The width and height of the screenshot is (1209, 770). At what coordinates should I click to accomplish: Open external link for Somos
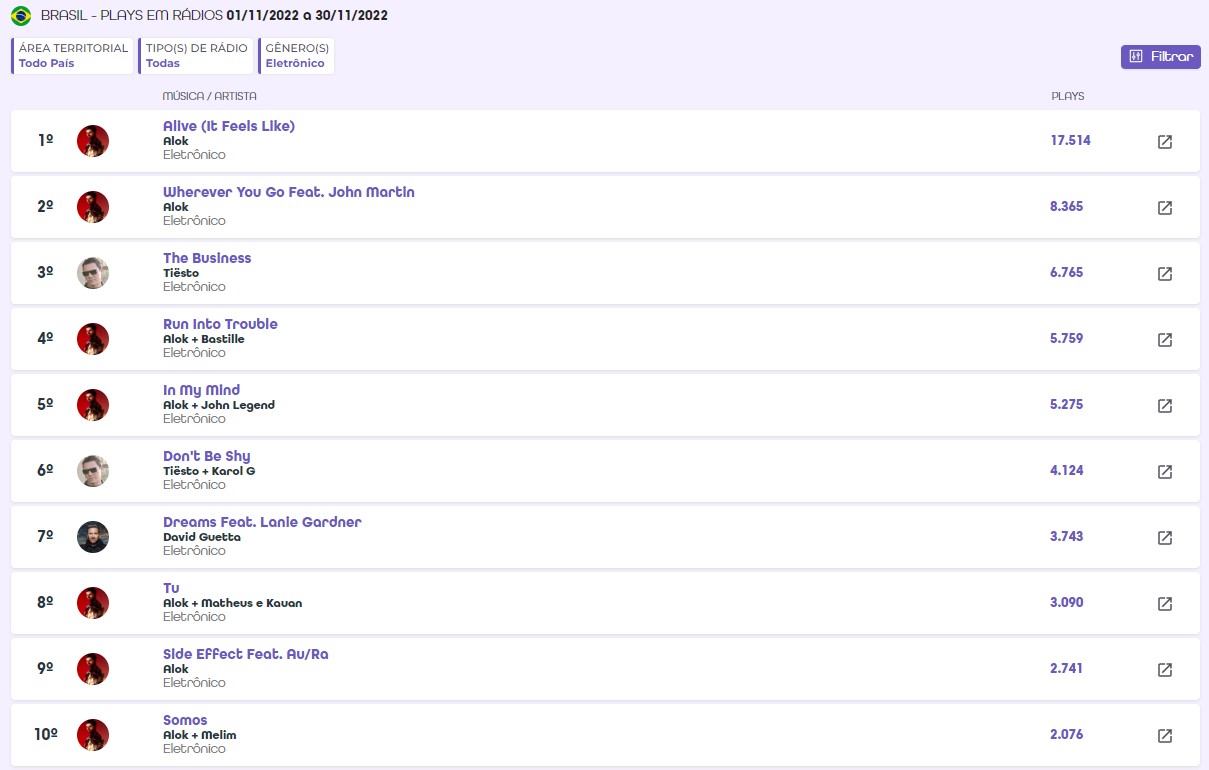[x=1165, y=736]
